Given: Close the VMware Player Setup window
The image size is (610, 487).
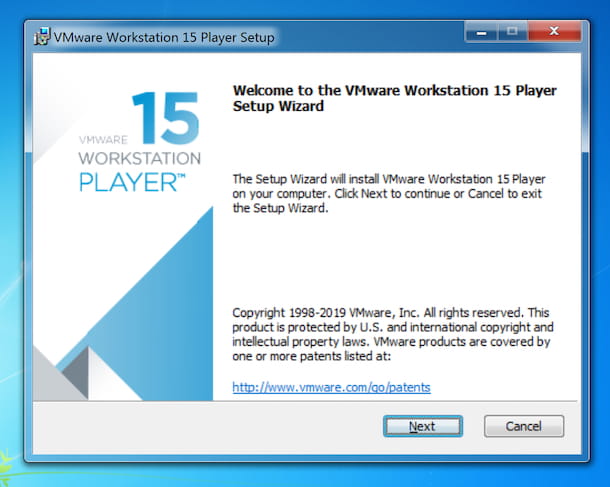Looking at the screenshot, I should (x=554, y=32).
